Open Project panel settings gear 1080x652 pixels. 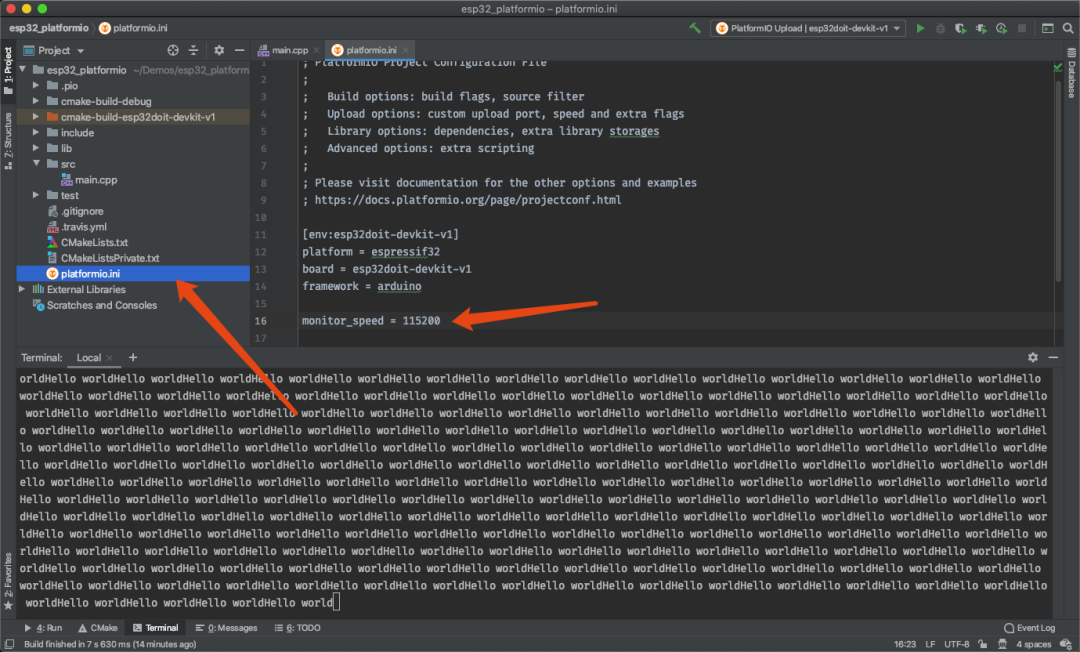click(217, 50)
